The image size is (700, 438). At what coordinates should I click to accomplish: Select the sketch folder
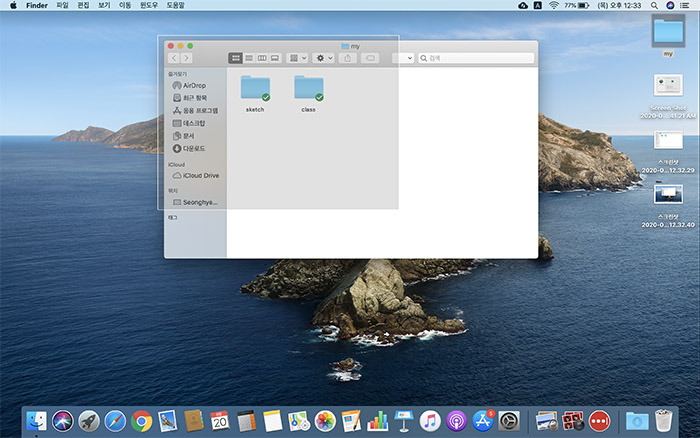pyautogui.click(x=255, y=94)
